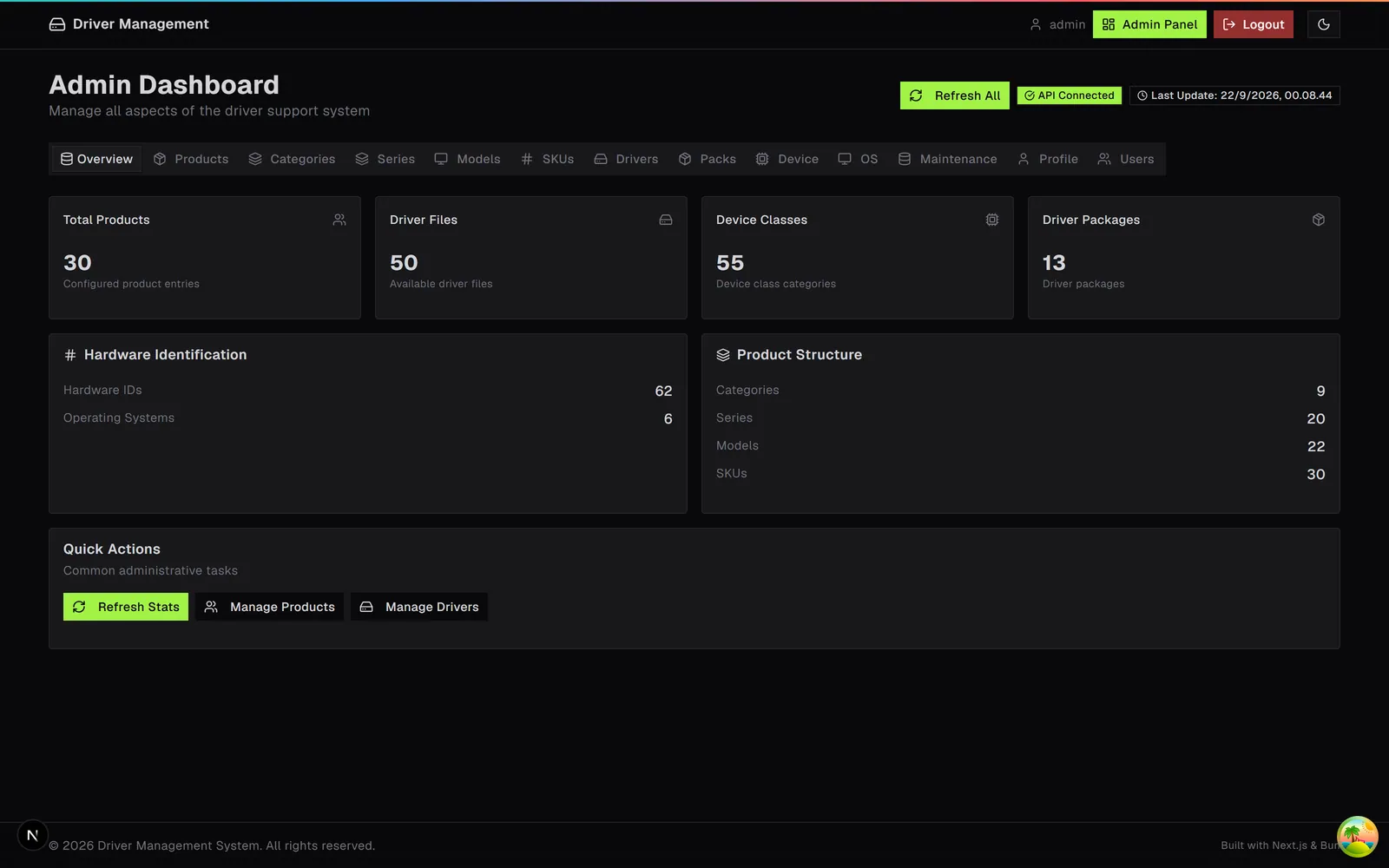Open the Maintenance tab

coord(947,159)
